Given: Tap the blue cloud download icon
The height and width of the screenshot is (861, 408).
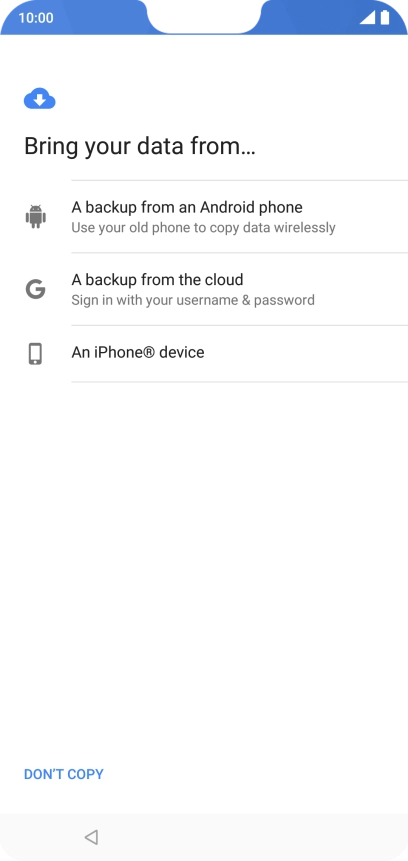Looking at the screenshot, I should click(x=40, y=99).
